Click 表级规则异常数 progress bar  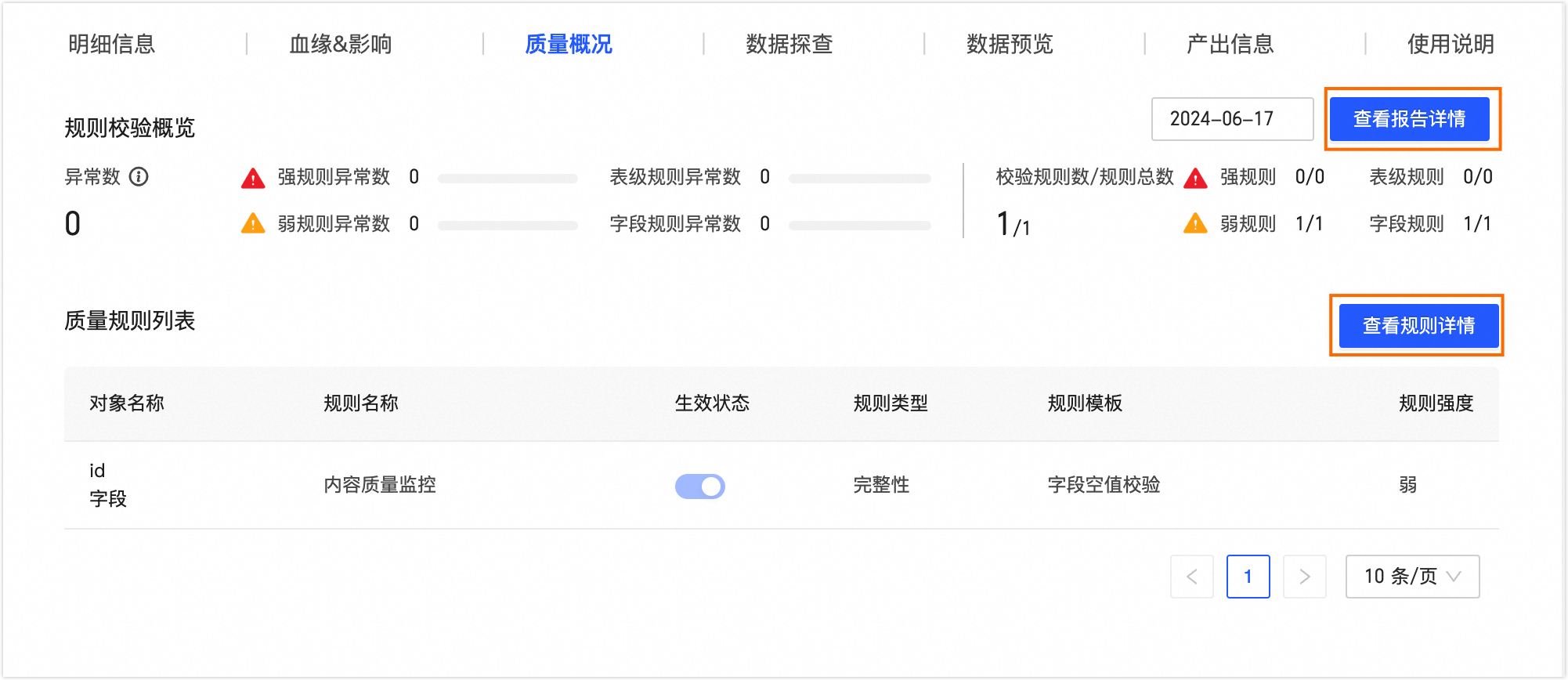[860, 179]
